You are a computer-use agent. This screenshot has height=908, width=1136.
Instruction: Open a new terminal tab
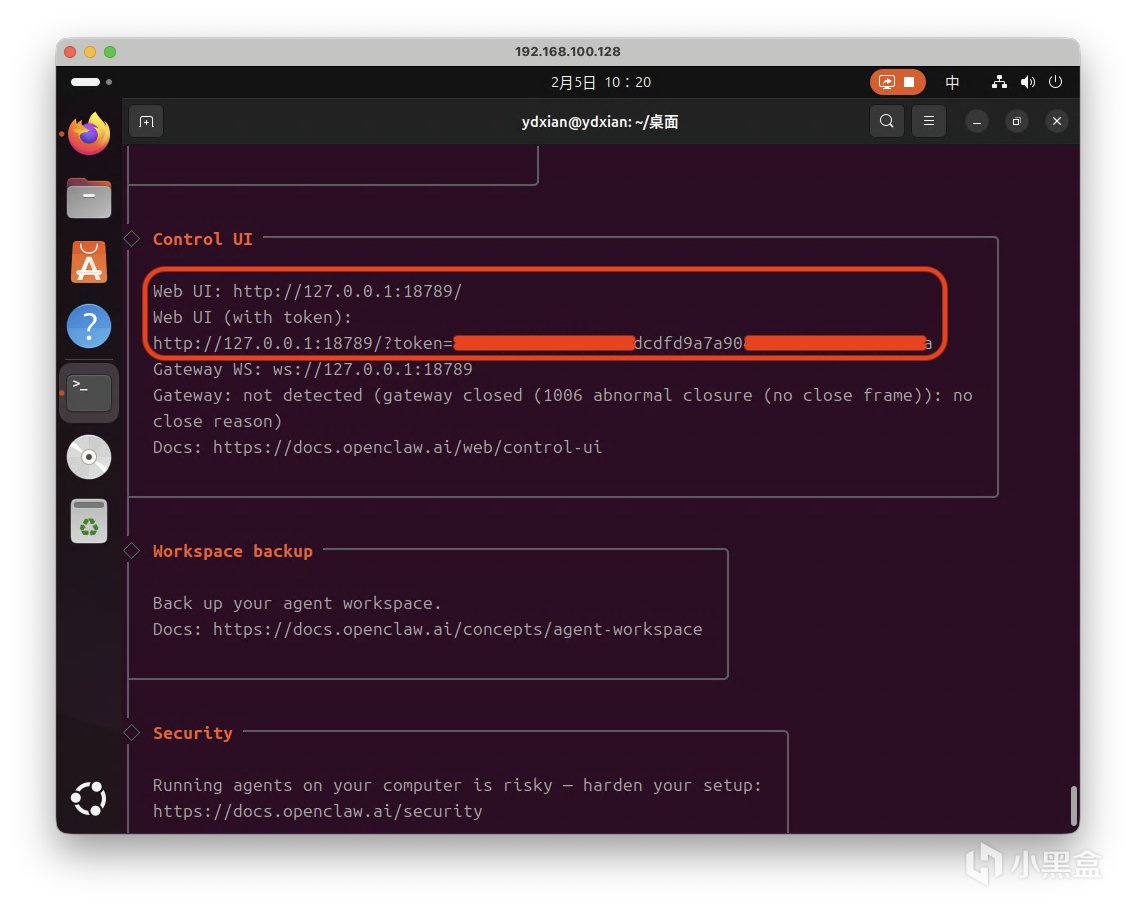pos(146,122)
